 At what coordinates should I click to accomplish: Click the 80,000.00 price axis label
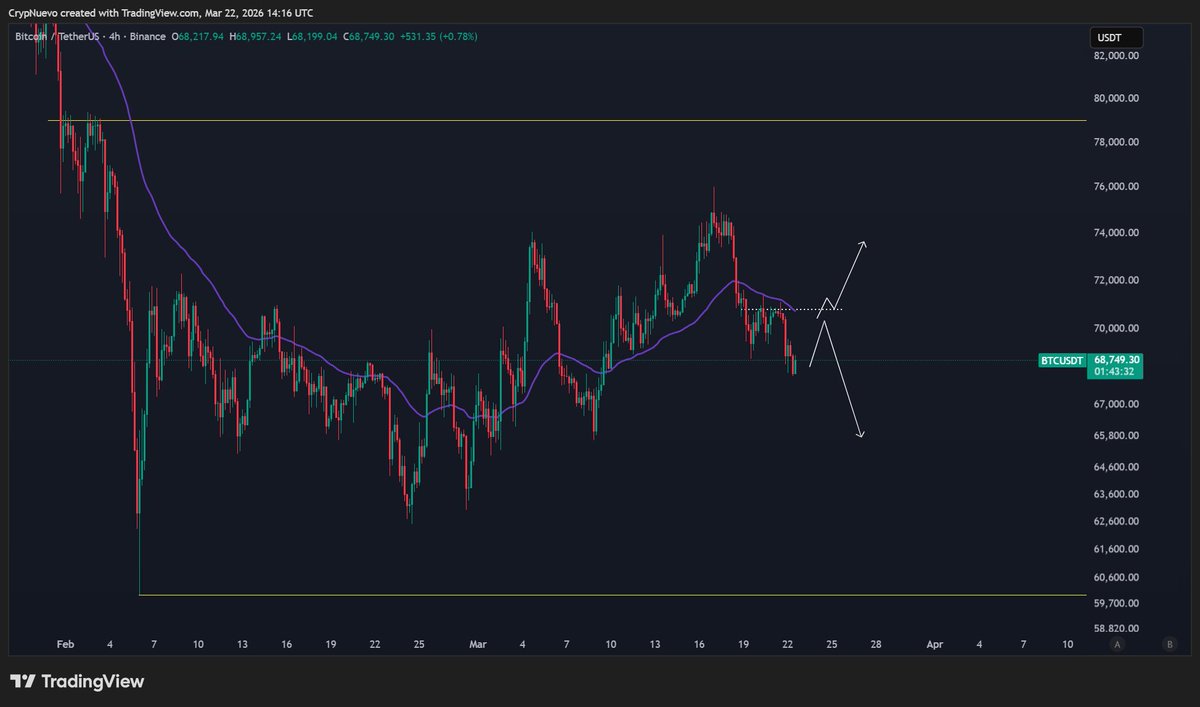click(1117, 98)
